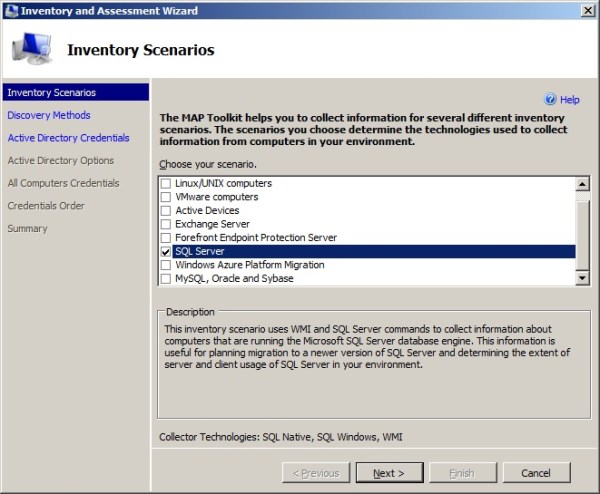Open the Discovery Methods step

coord(48,115)
